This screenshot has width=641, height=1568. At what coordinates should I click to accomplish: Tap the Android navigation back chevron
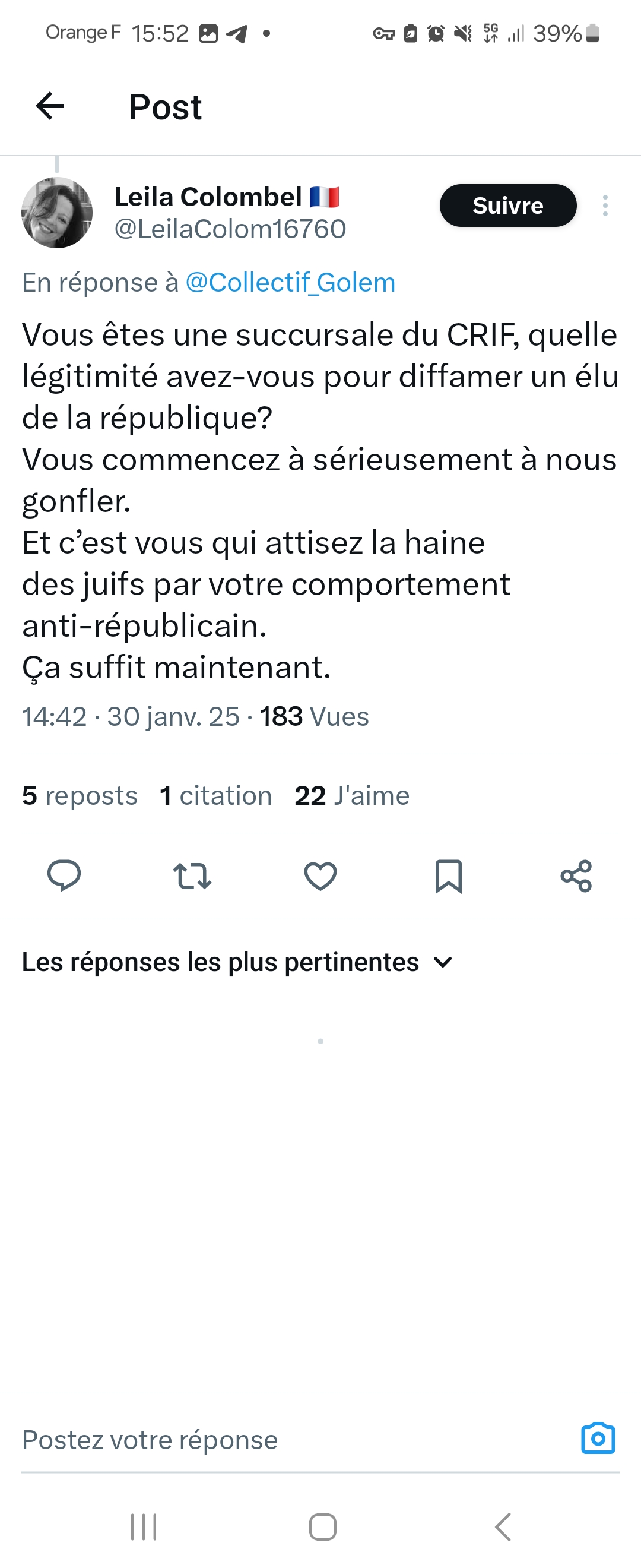(502, 1526)
